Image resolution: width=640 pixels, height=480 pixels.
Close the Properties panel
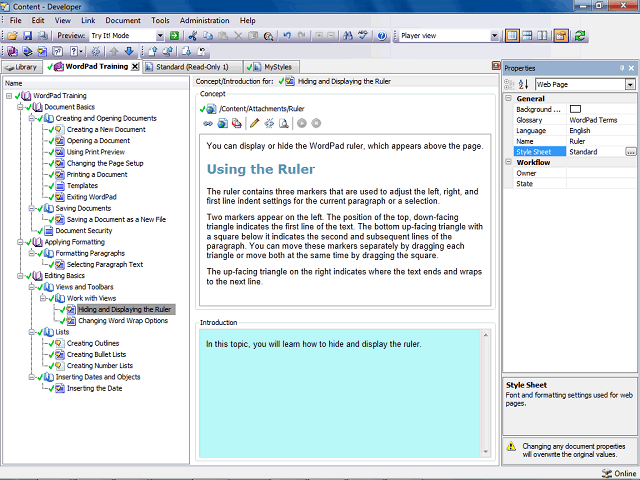(631, 68)
